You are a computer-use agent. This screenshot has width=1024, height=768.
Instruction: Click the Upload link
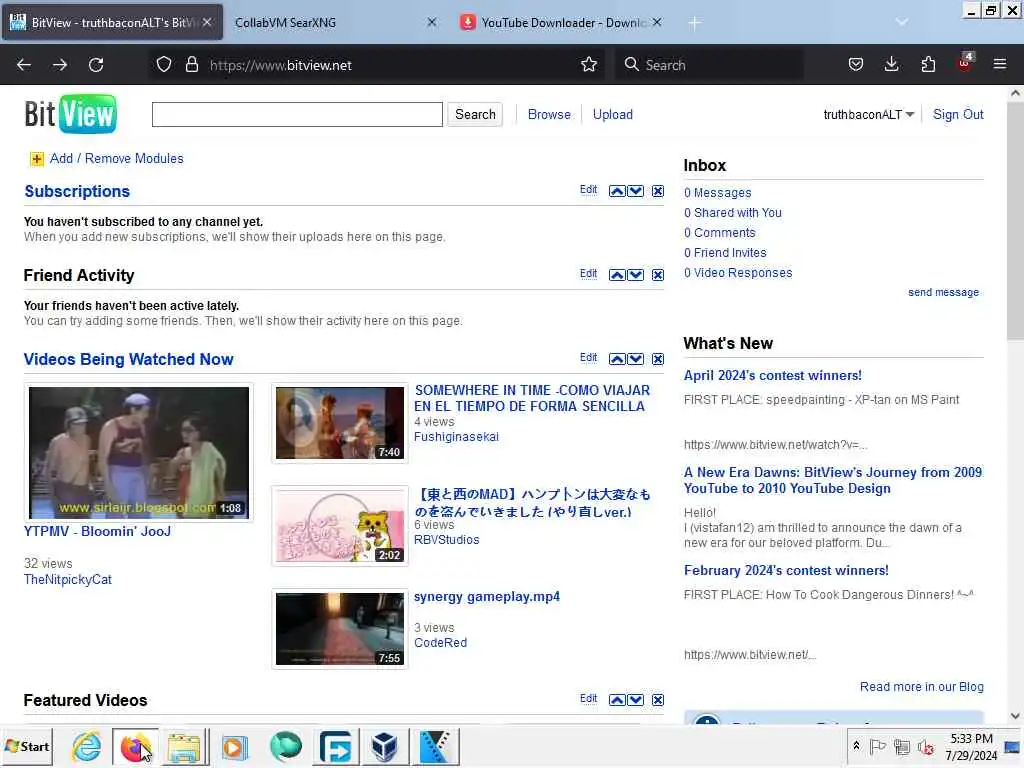pos(613,114)
